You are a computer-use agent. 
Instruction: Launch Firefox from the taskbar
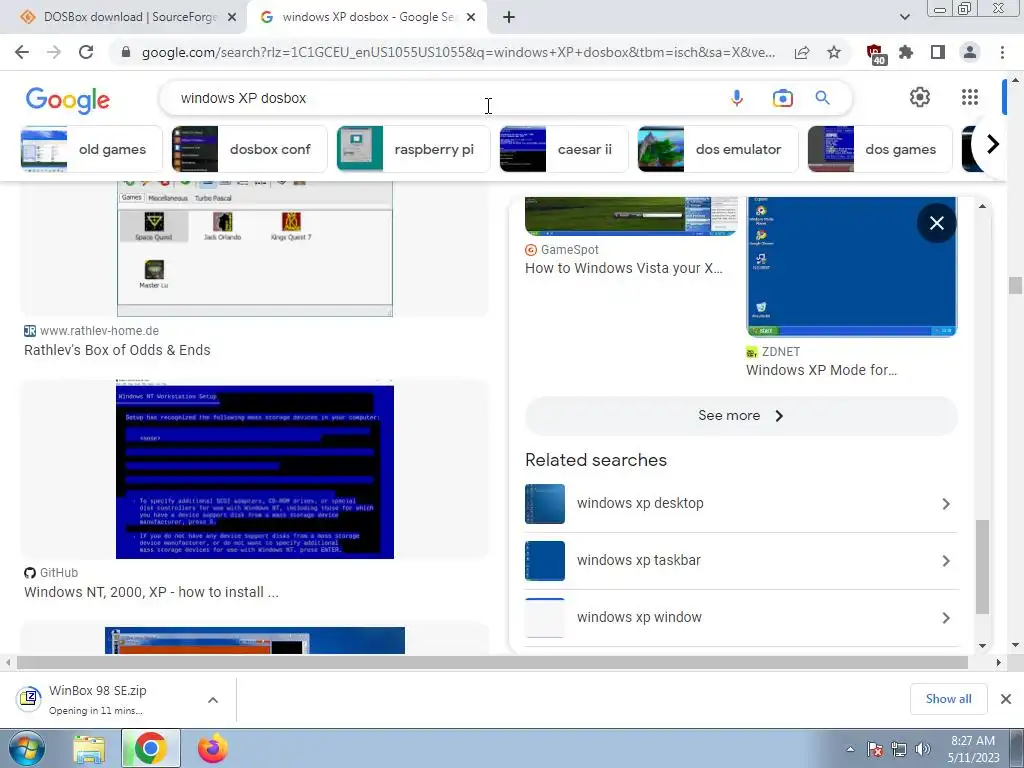click(212, 748)
